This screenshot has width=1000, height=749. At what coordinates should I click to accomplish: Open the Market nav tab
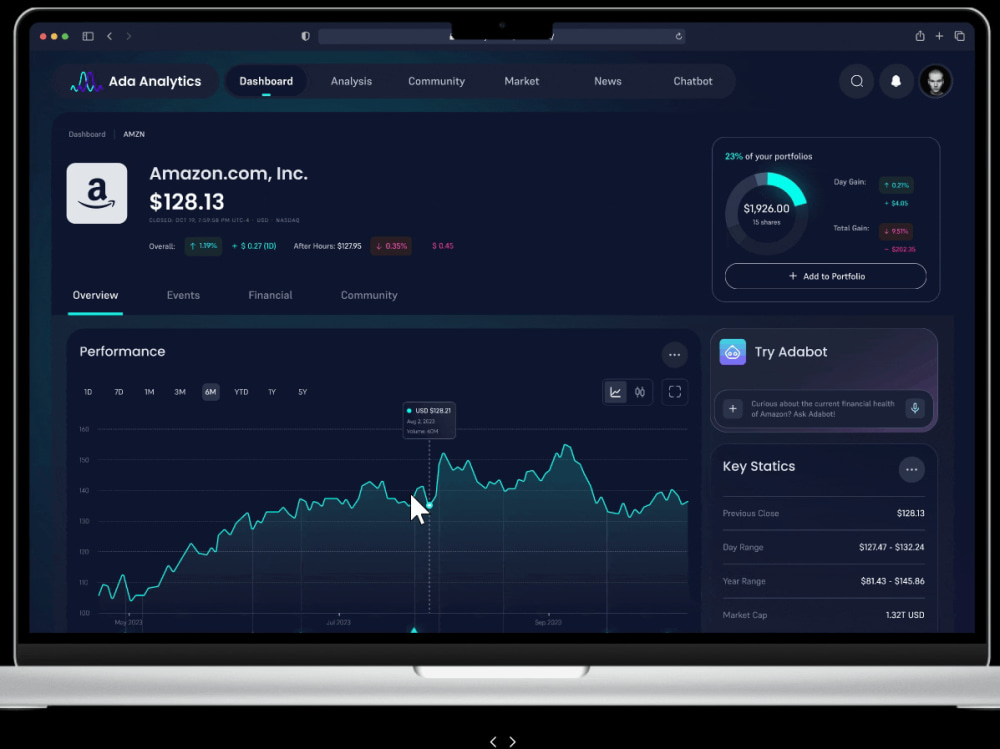click(522, 82)
